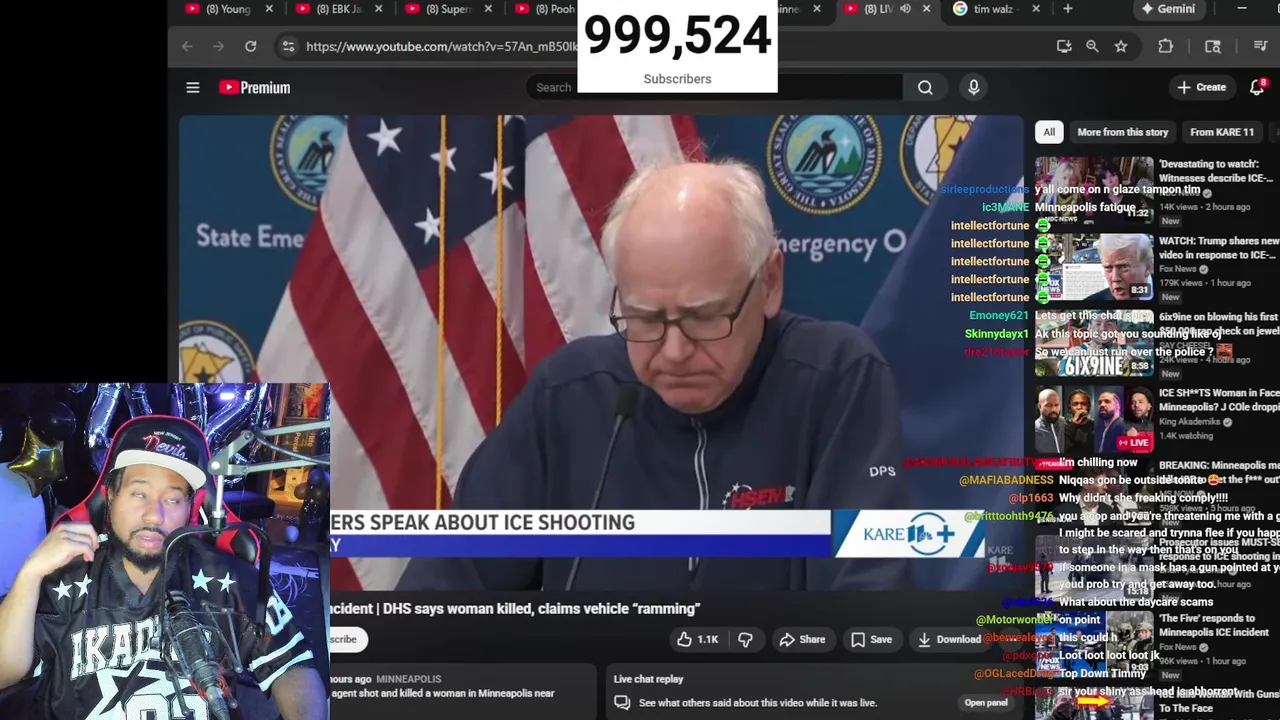This screenshot has height=720, width=1280.
Task: Open the YouTube hamburger guide menu
Action: point(193,87)
